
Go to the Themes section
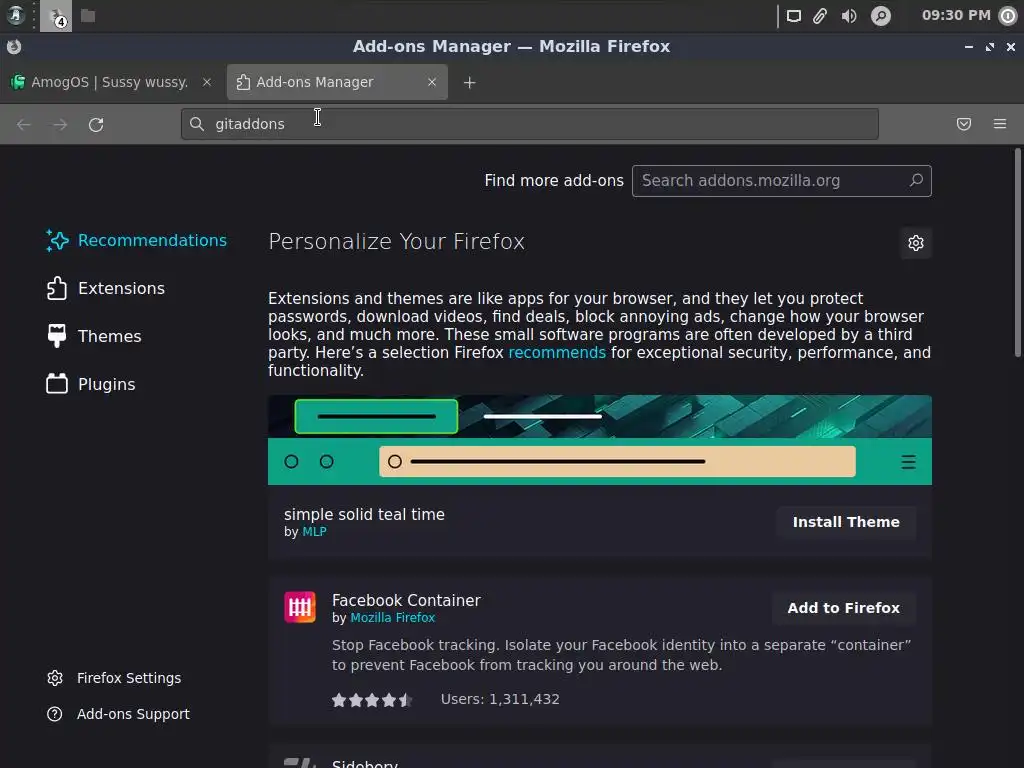[93, 336]
